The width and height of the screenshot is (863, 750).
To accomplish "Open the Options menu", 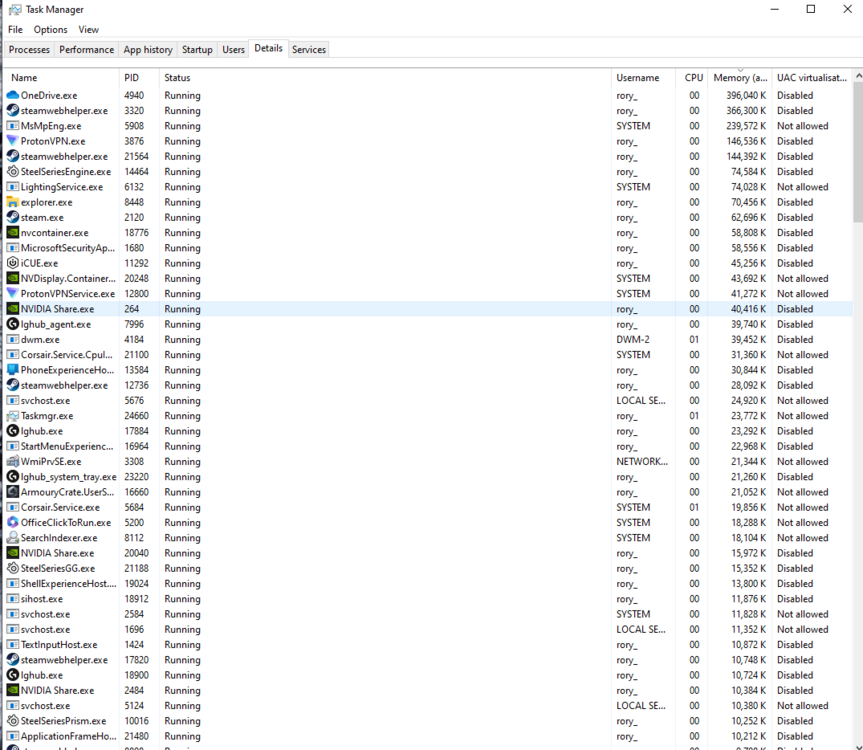I will pyautogui.click(x=51, y=30).
